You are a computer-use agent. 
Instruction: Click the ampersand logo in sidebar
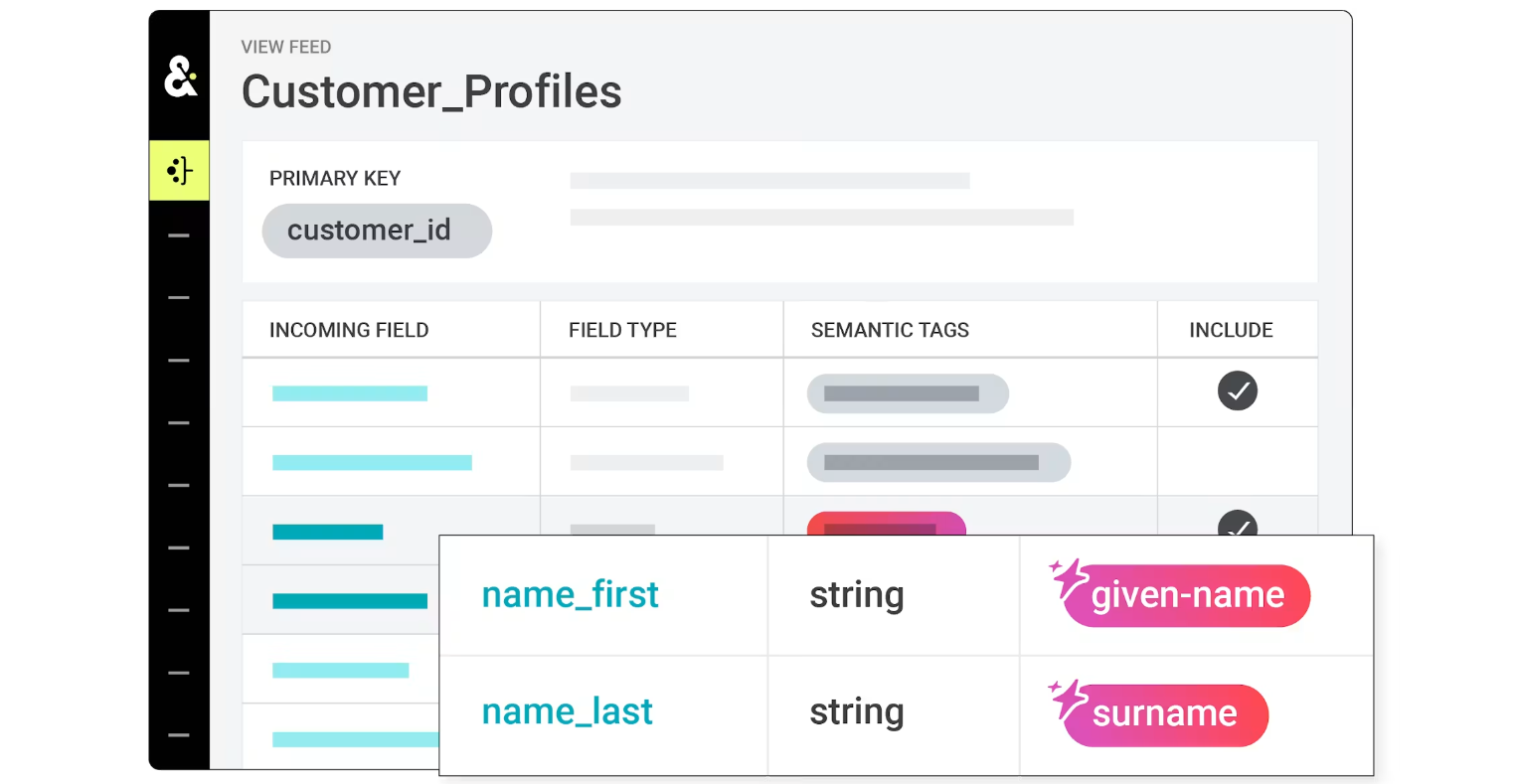point(180,77)
